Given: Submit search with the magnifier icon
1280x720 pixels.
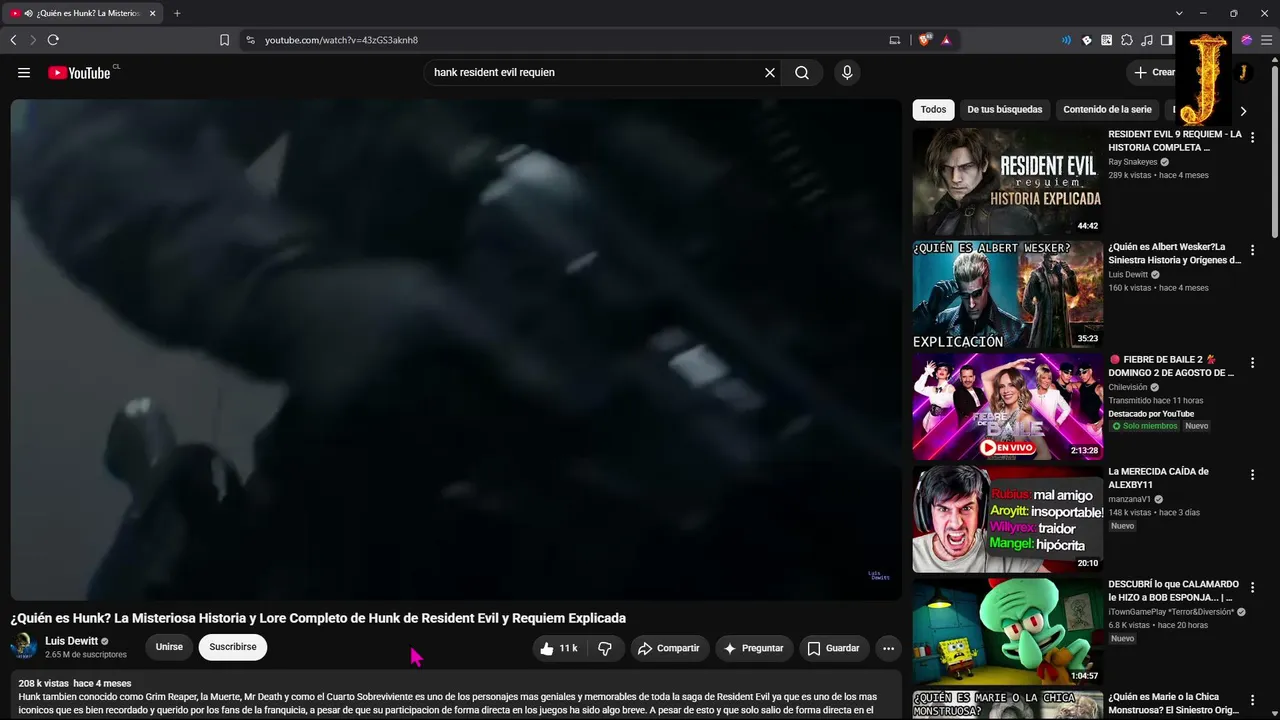Looking at the screenshot, I should click(802, 72).
